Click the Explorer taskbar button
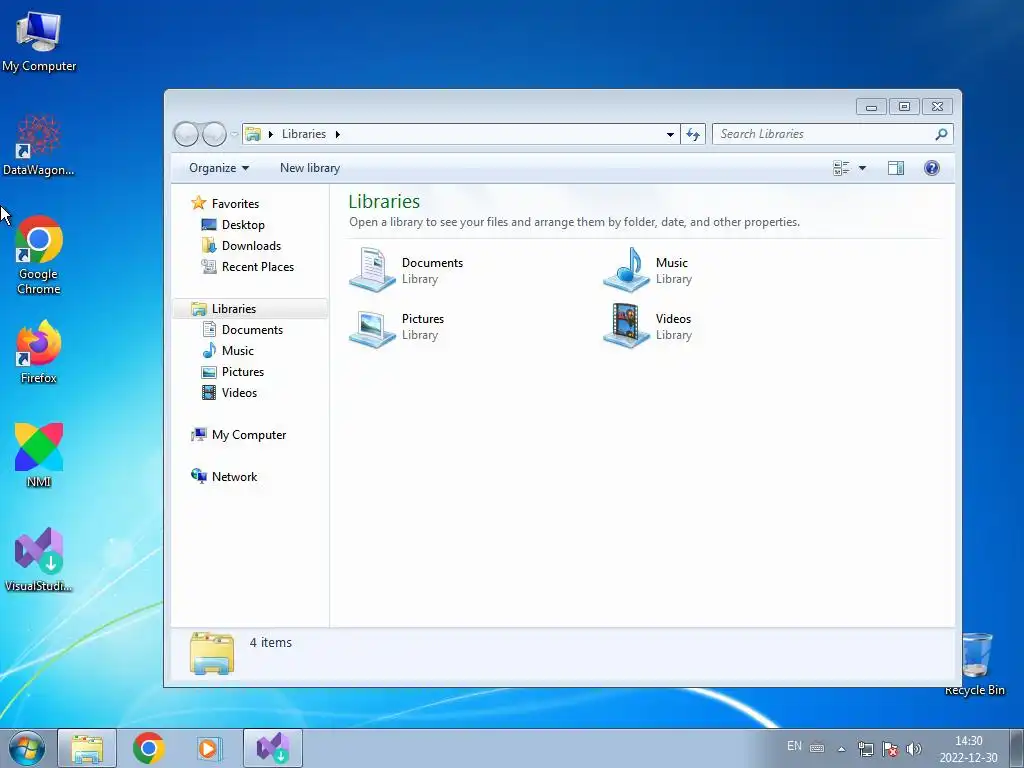This screenshot has height=768, width=1024. (87, 748)
